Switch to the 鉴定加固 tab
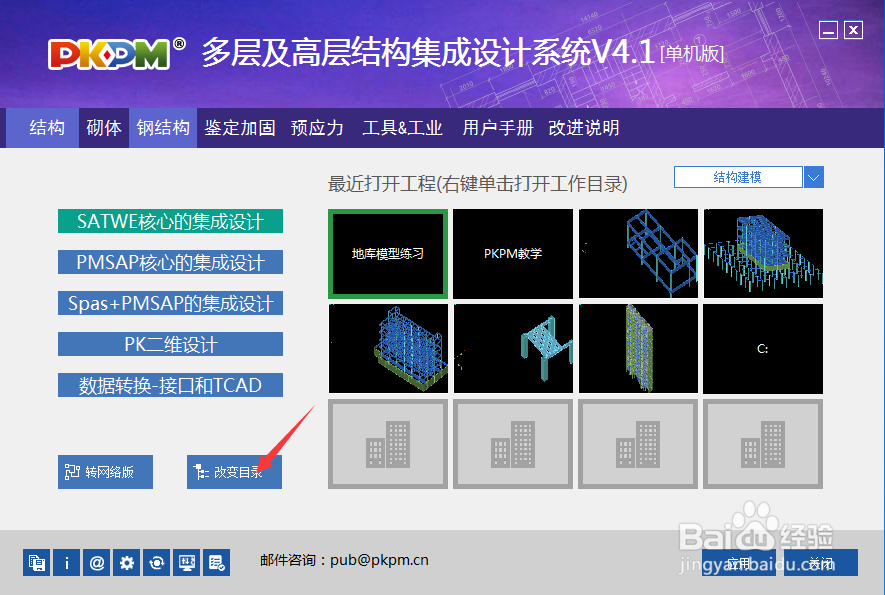 [240, 128]
